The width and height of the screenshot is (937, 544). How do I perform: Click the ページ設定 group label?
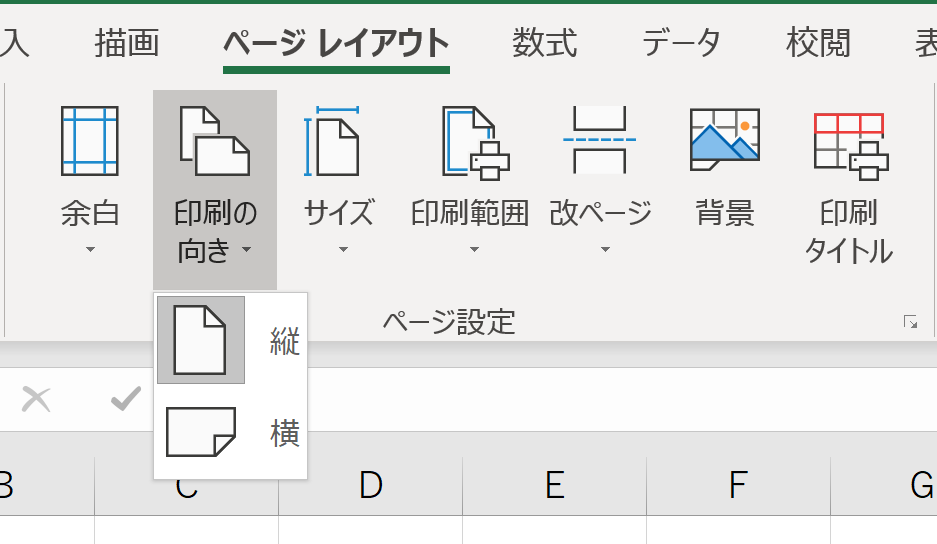click(x=449, y=322)
